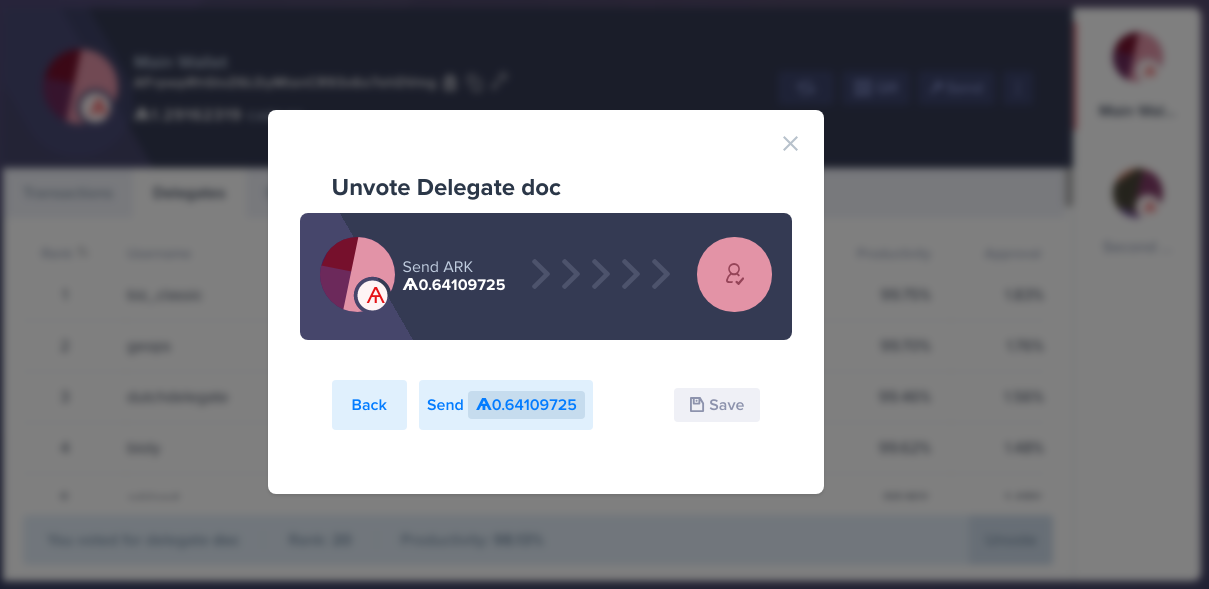Click Send 0.64109725 ARK button
This screenshot has height=589, width=1209.
(506, 405)
